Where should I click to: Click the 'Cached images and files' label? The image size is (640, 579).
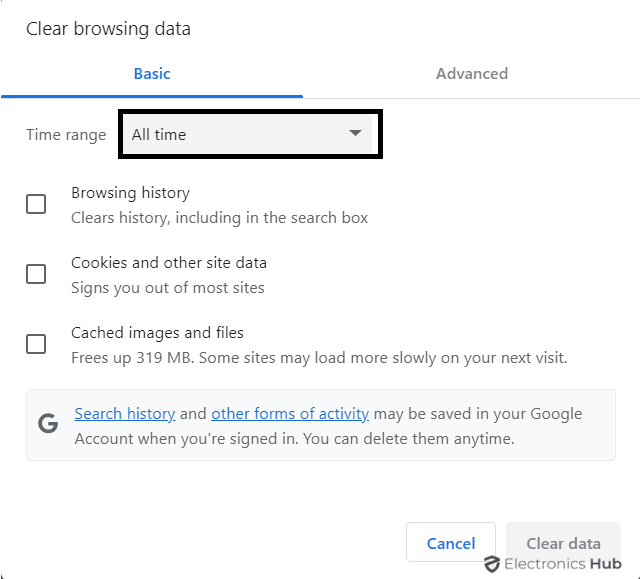(x=157, y=333)
